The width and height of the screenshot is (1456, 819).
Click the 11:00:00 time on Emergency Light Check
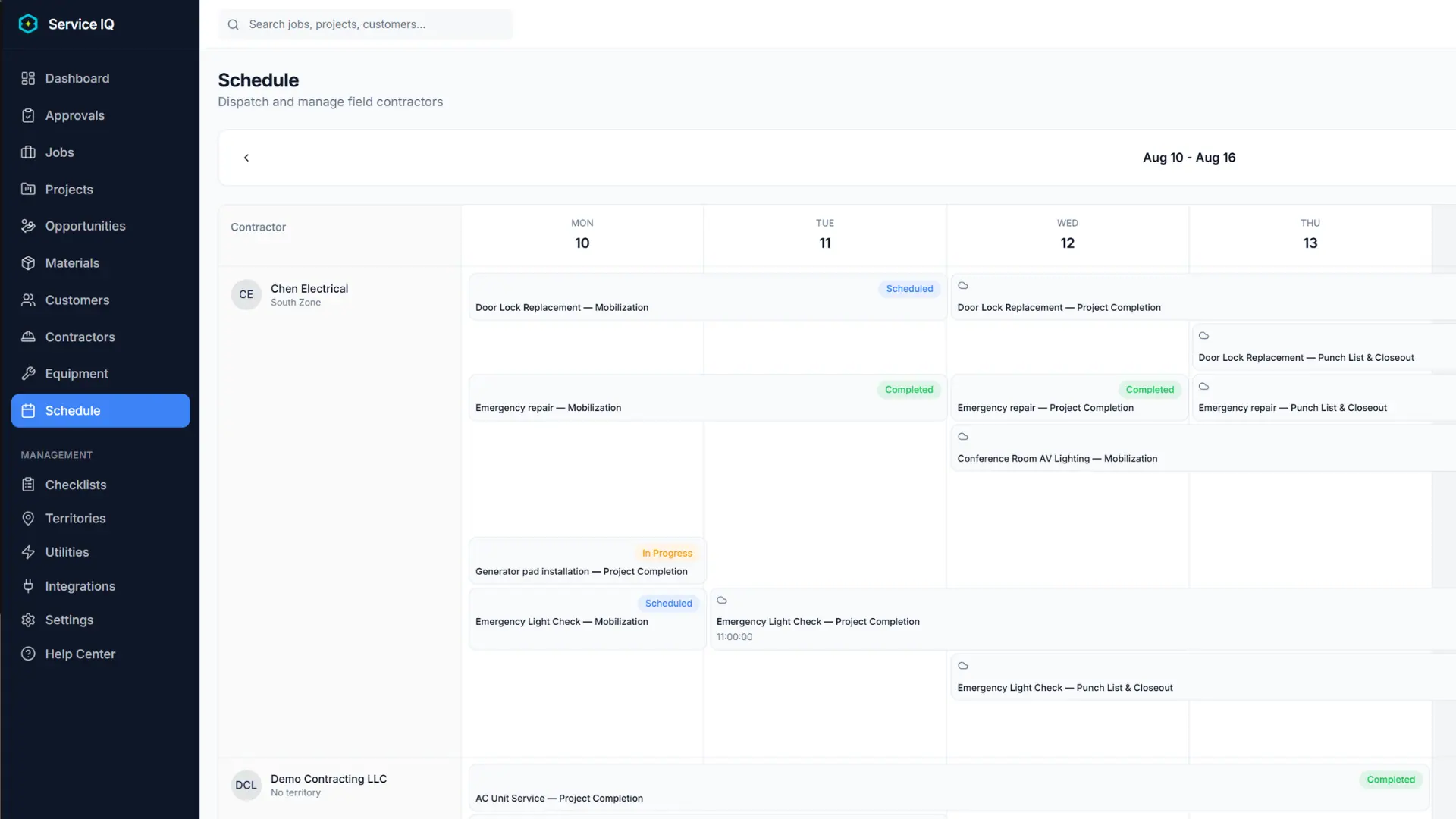[x=734, y=637]
